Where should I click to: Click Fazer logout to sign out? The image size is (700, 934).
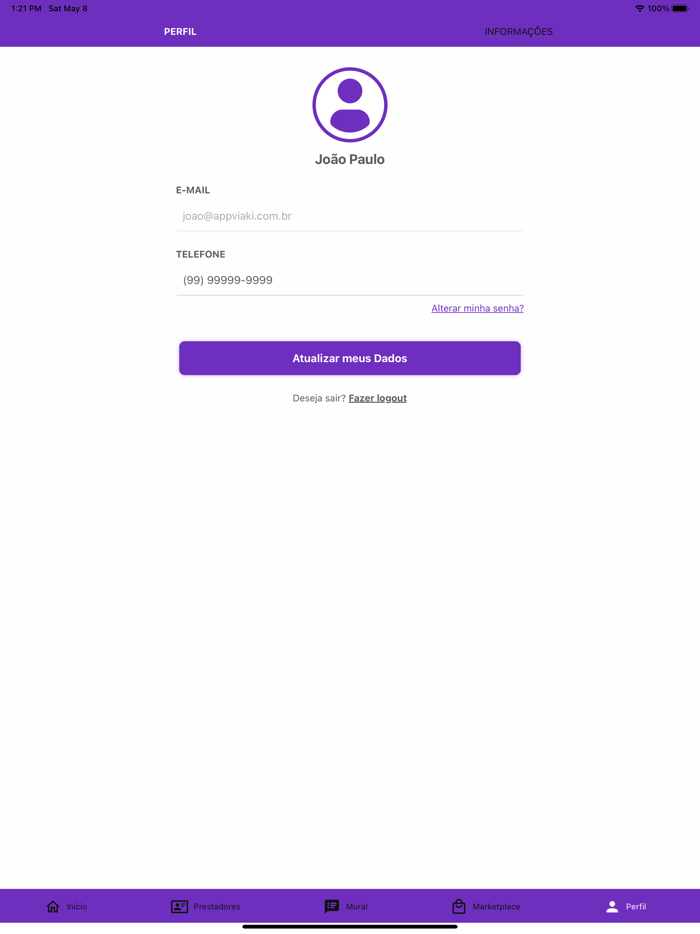377,397
